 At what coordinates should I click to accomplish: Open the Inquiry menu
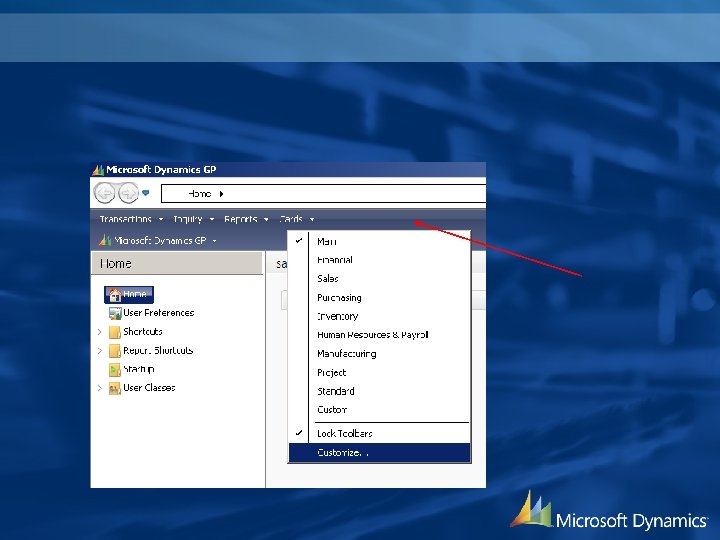pyautogui.click(x=193, y=219)
